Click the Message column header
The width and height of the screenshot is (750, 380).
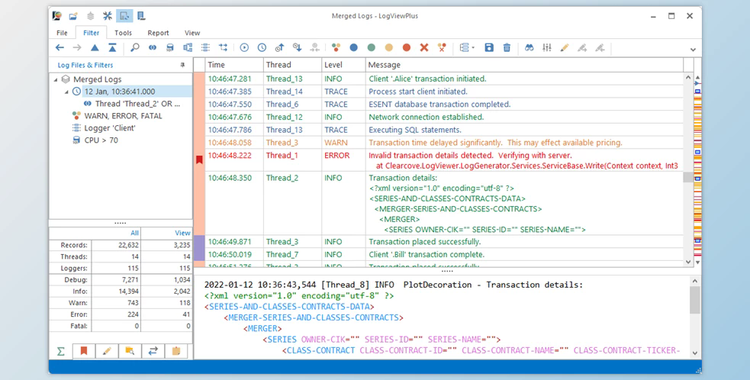[525, 65]
